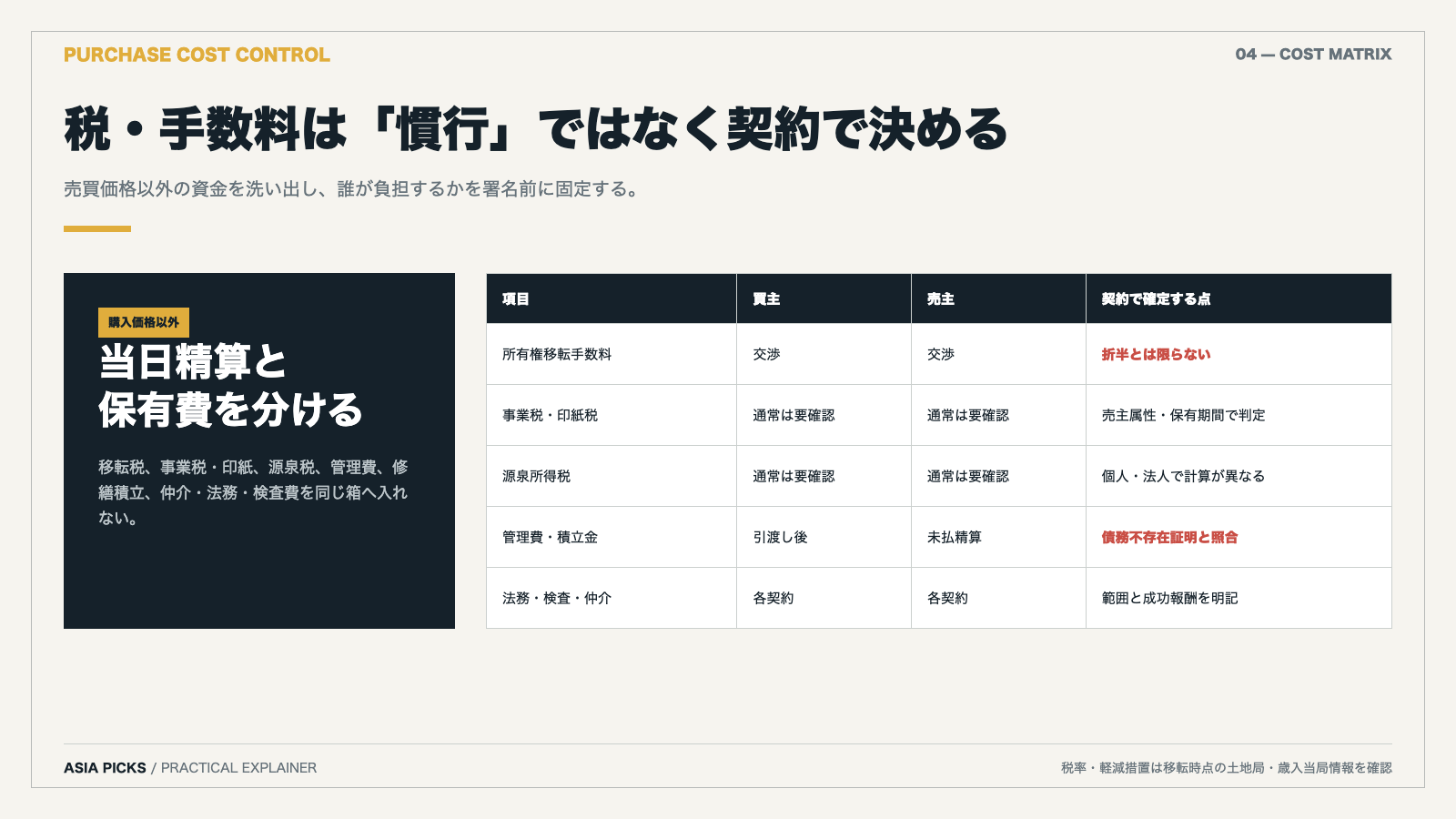This screenshot has height=819, width=1456.
Task: Click the paragraph starting 移転税、事業税・印紙
Action: pyautogui.click(x=253, y=492)
